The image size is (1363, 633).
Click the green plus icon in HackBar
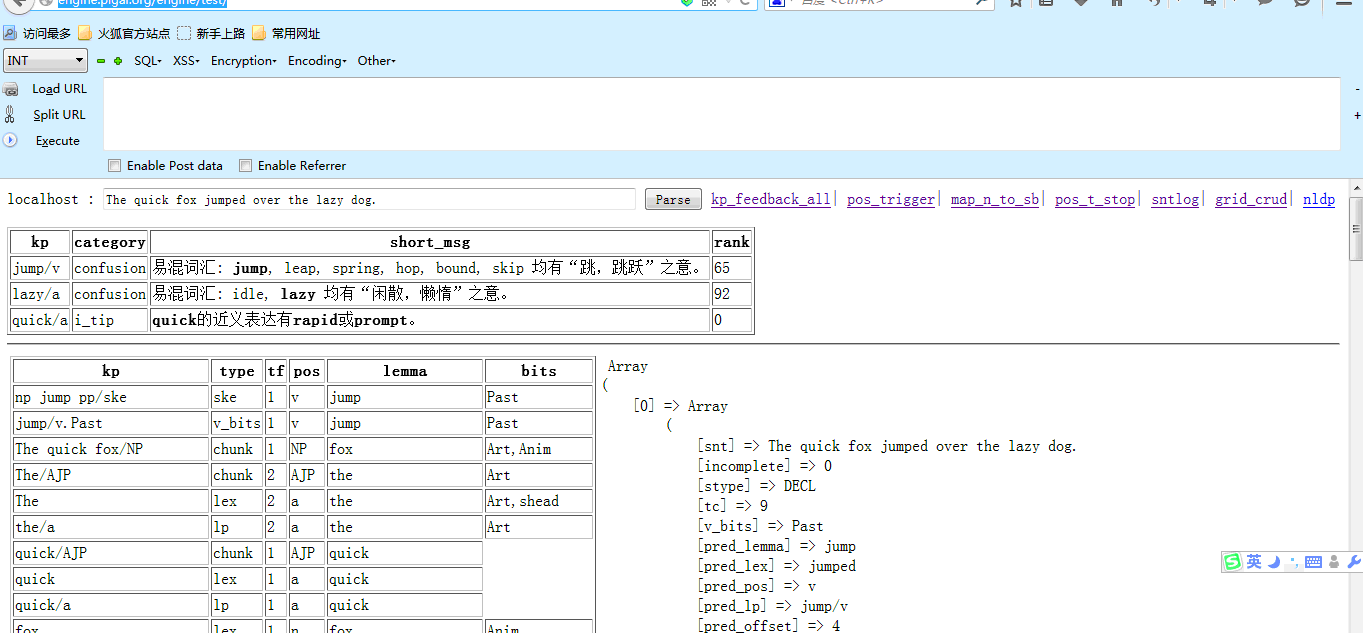pos(118,61)
